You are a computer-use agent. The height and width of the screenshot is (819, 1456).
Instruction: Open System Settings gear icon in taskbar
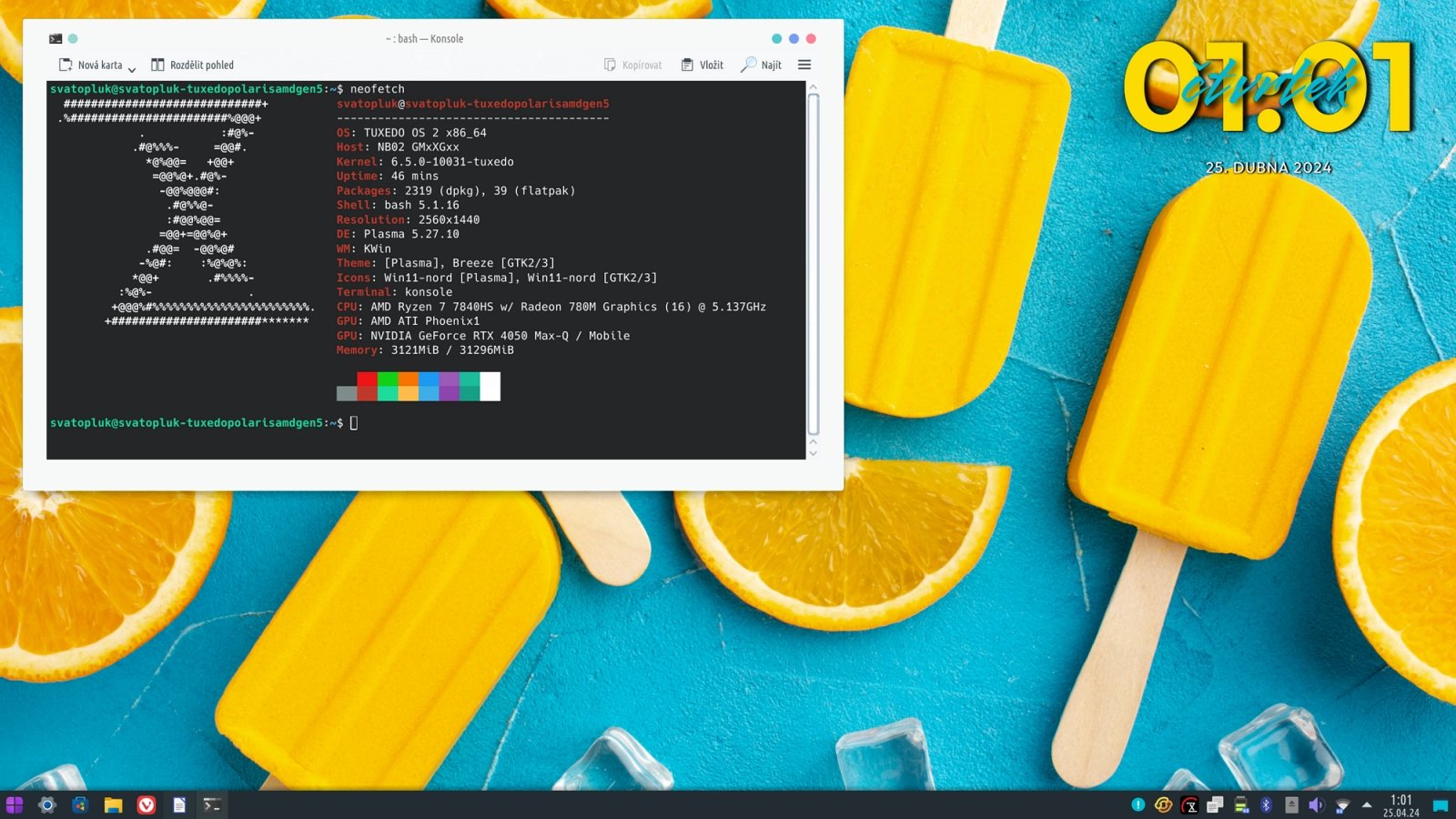coord(47,804)
